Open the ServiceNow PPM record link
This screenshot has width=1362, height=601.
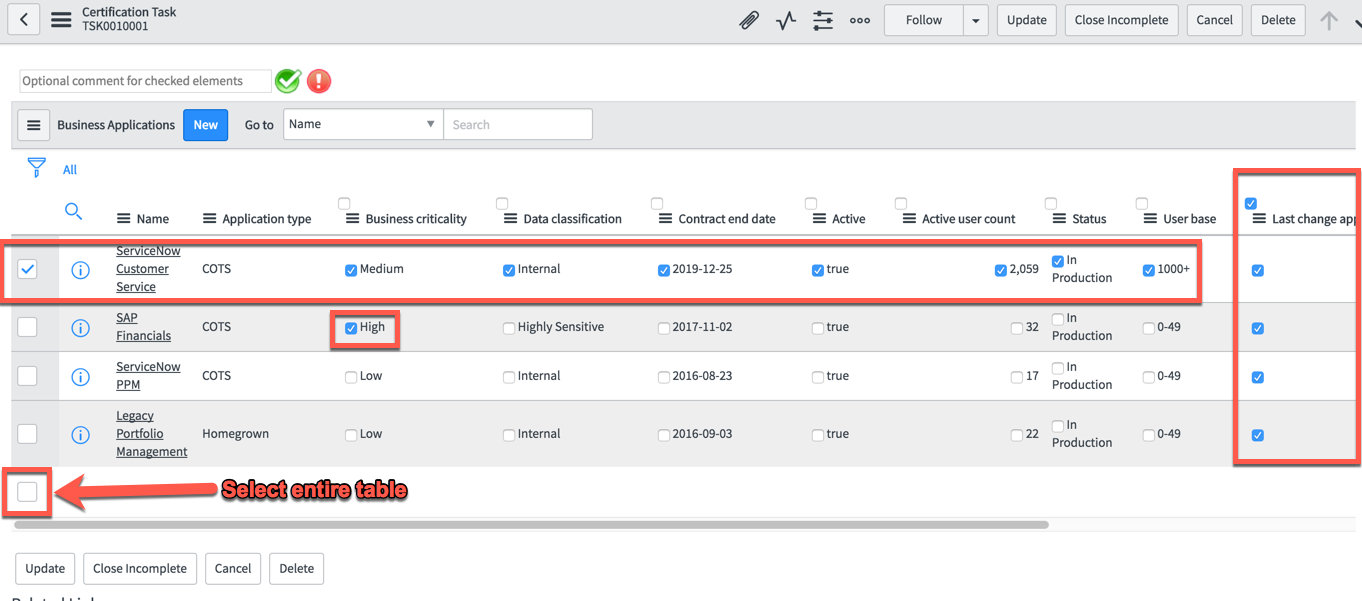pos(148,376)
